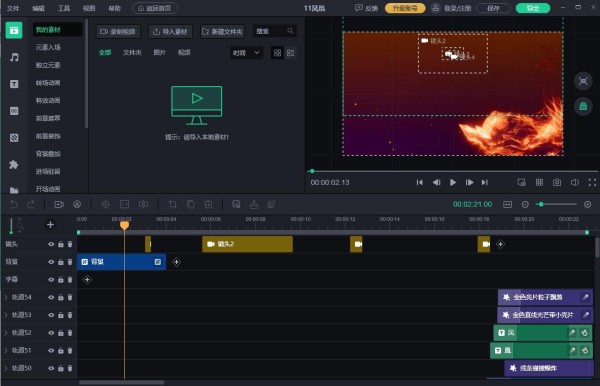
Task: Expand track 轨道50
Action: (x=6, y=368)
